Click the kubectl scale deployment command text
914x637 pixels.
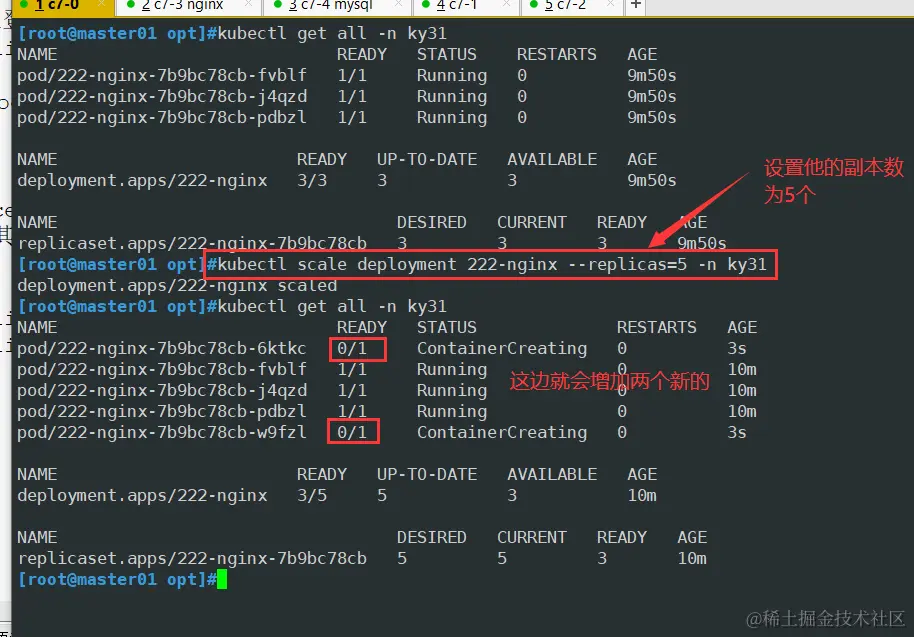point(491,265)
